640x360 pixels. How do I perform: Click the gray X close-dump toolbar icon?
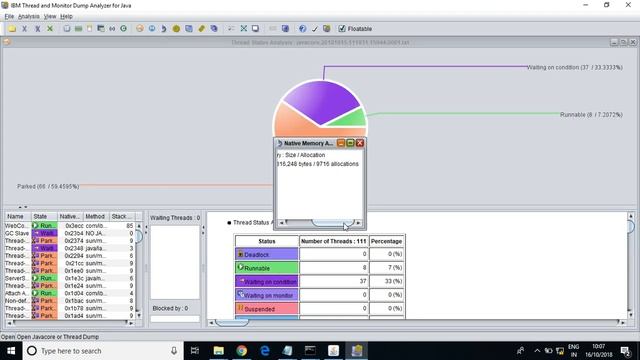24,29
